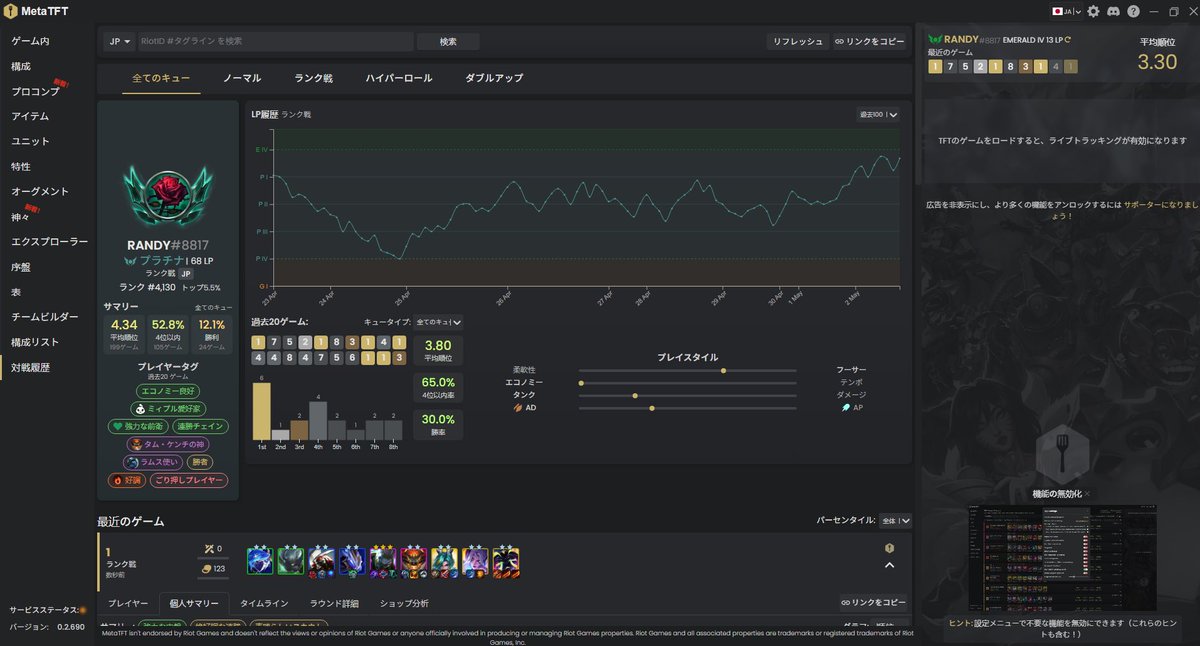The height and width of the screenshot is (646, 1200).
Task: Switch to the ハイパーロール tab
Action: coord(399,78)
